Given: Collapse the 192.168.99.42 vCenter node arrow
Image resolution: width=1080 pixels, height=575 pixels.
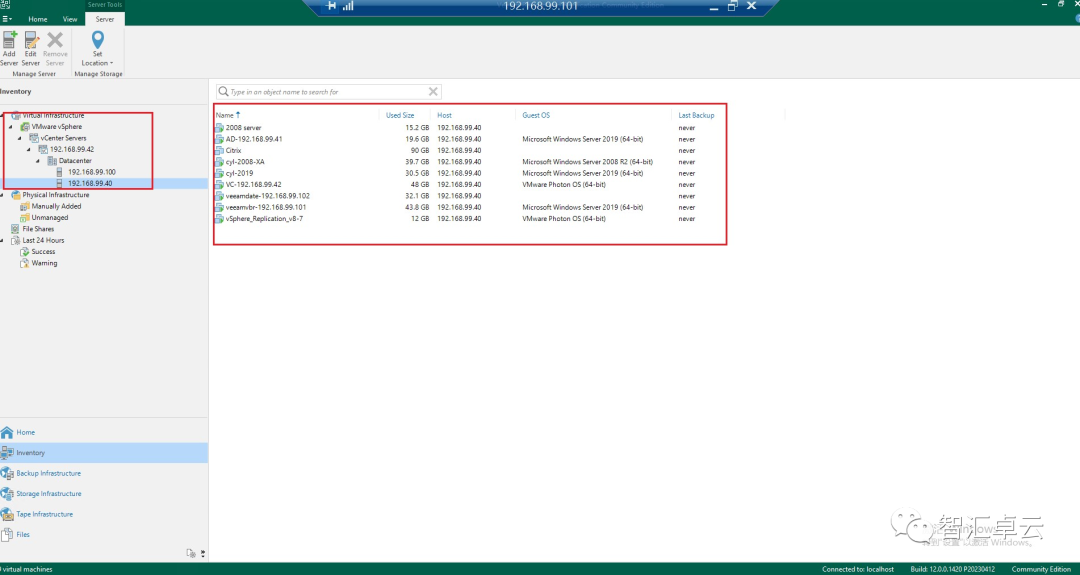Looking at the screenshot, I should click(29, 149).
